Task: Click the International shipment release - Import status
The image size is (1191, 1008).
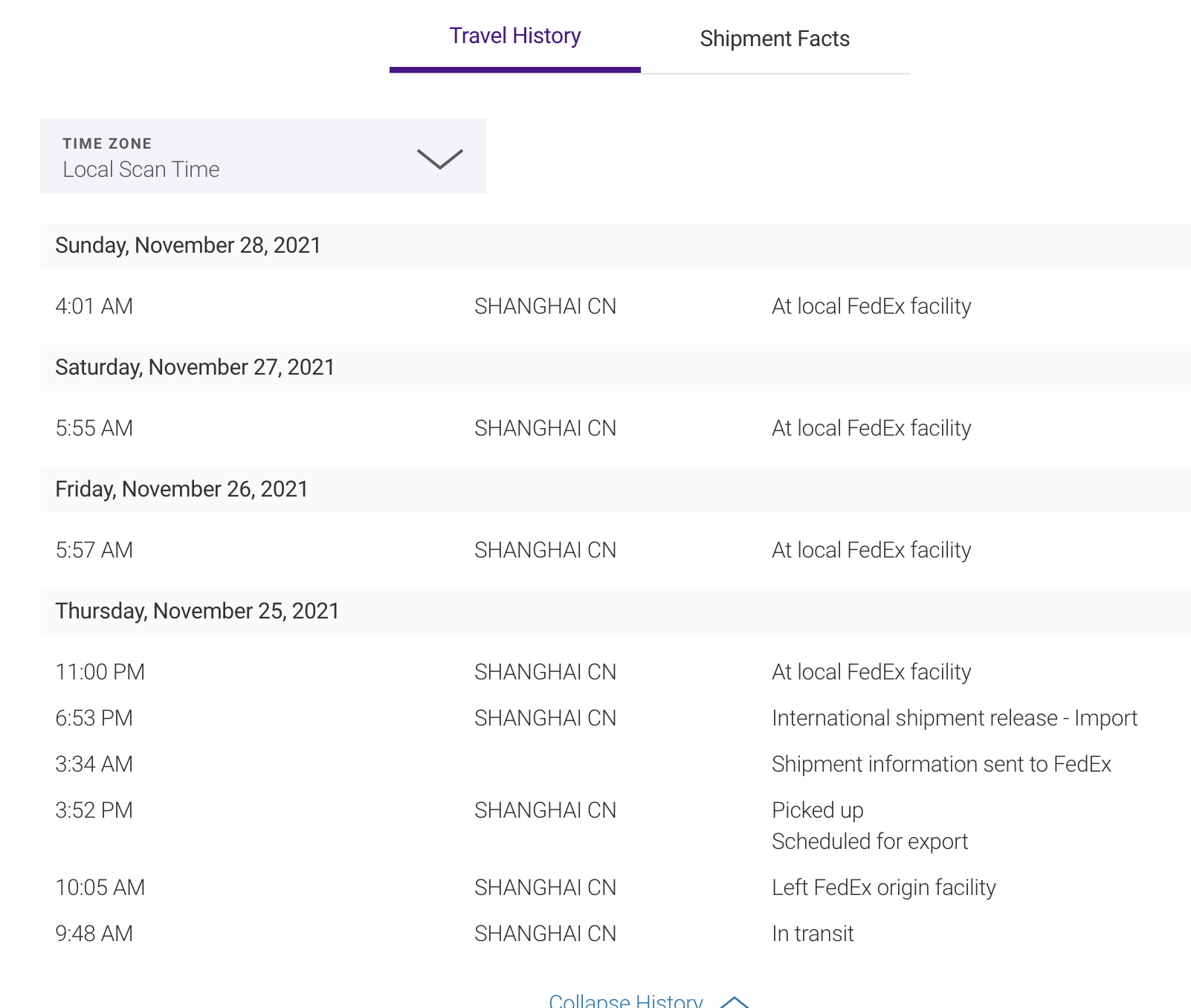Action: click(x=954, y=718)
